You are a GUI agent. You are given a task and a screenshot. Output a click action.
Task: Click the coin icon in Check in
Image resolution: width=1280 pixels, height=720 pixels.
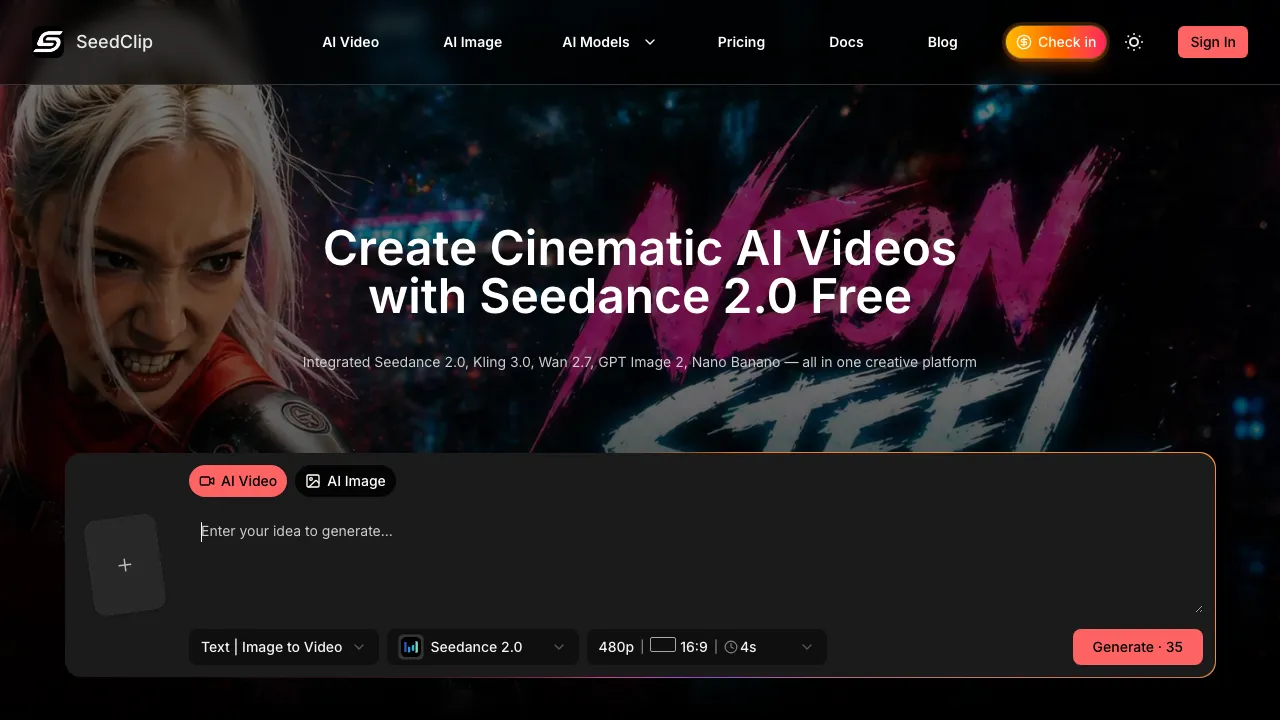pos(1024,42)
